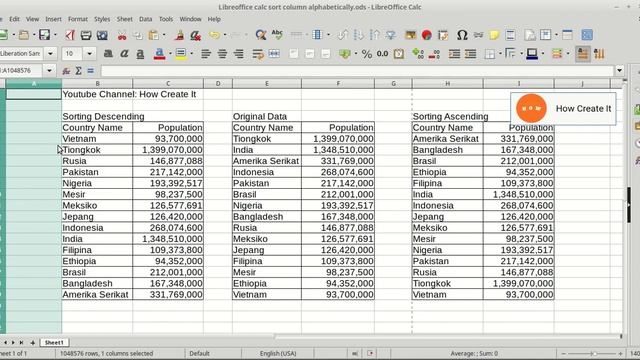Screen dimensions: 640x360
Task: Toggle AutoFilter funnel icon
Action: click(391, 35)
